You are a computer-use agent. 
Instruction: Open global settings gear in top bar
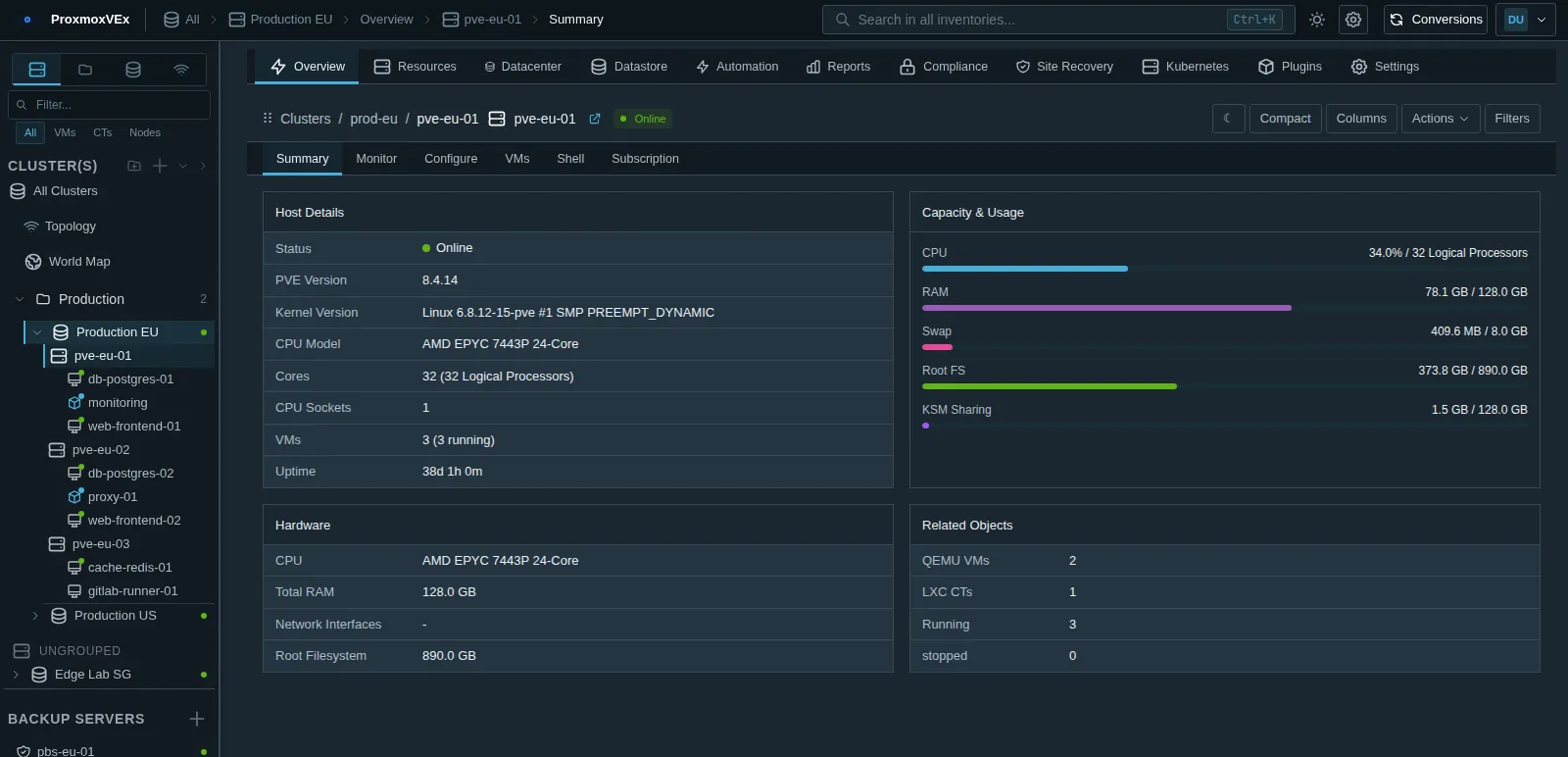point(1353,20)
